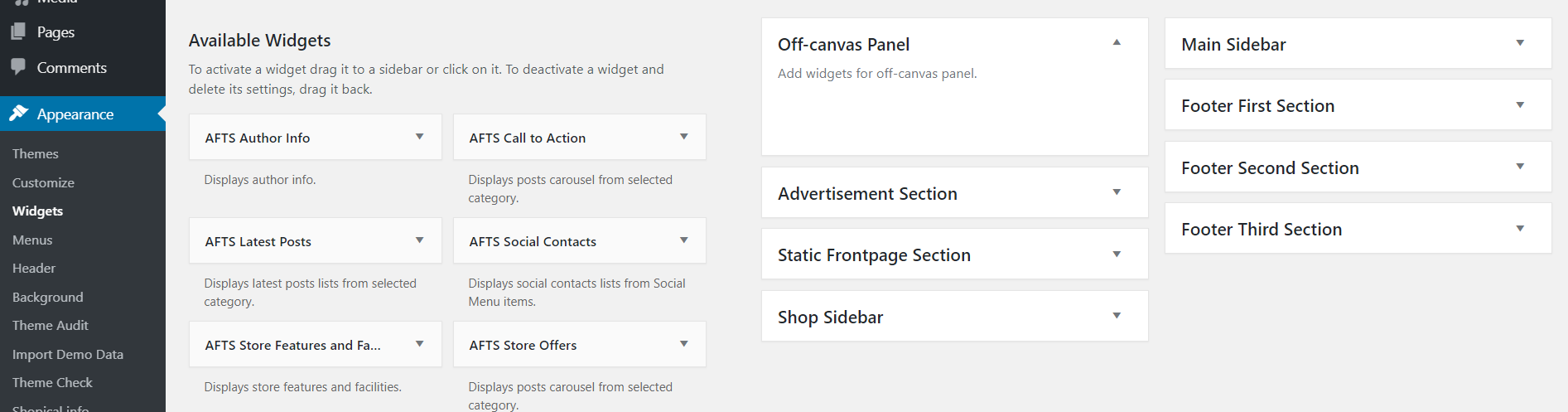Screen dimensions: 1568x412
Task: Expand the AFTS Social Contacts widget
Action: tap(684, 240)
